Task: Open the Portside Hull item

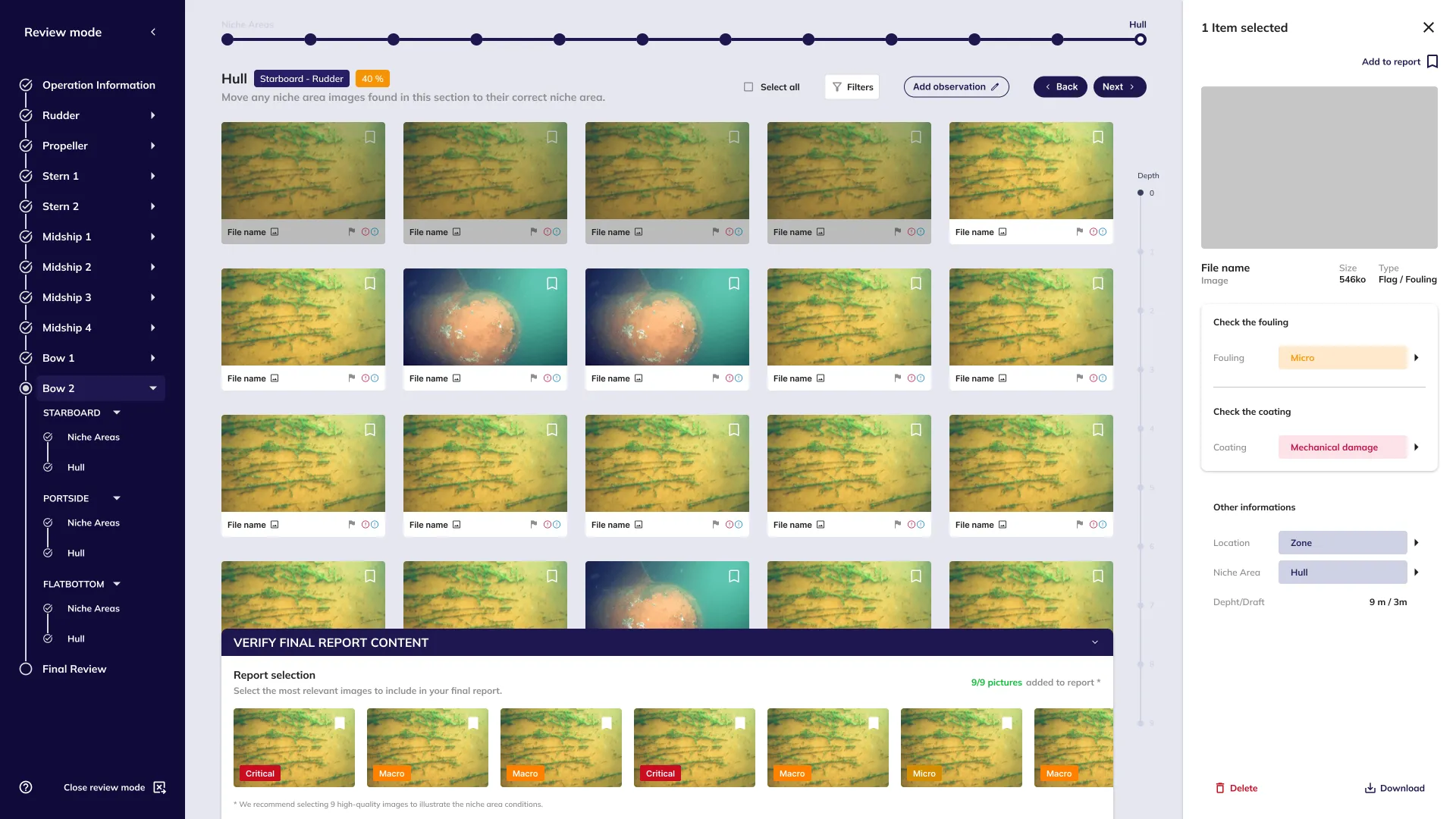Action: [76, 553]
